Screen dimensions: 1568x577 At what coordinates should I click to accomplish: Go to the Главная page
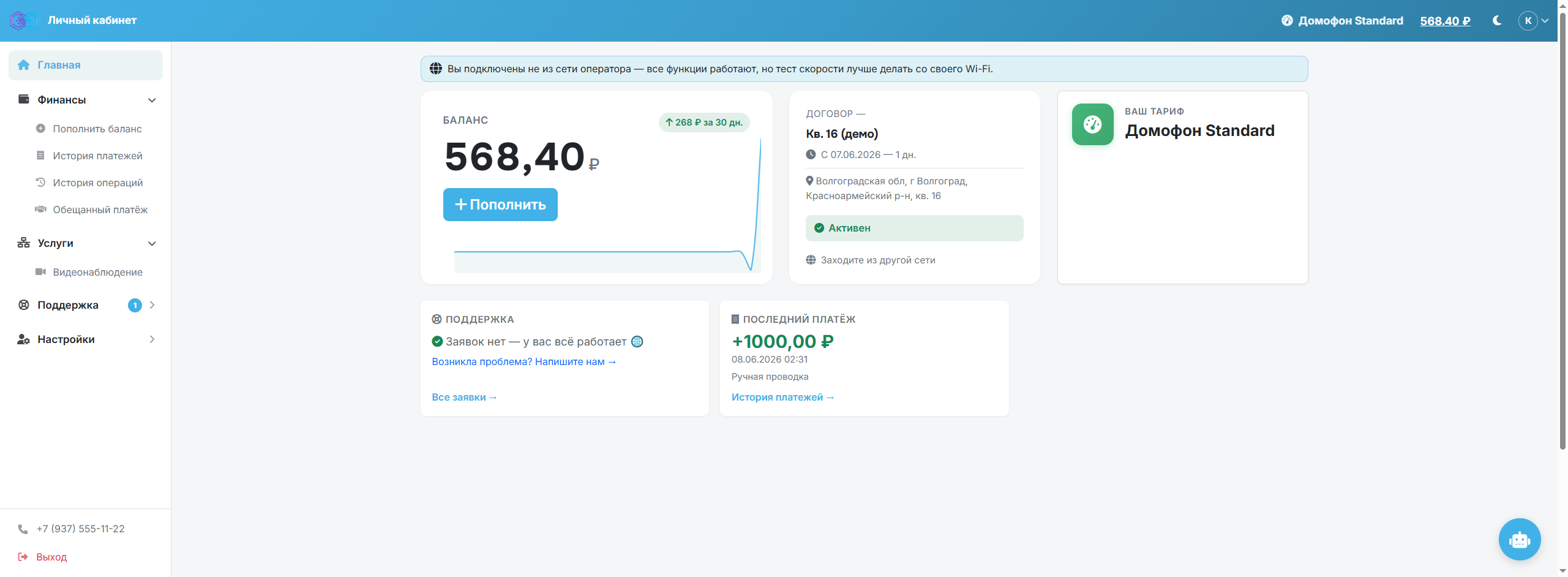point(86,65)
